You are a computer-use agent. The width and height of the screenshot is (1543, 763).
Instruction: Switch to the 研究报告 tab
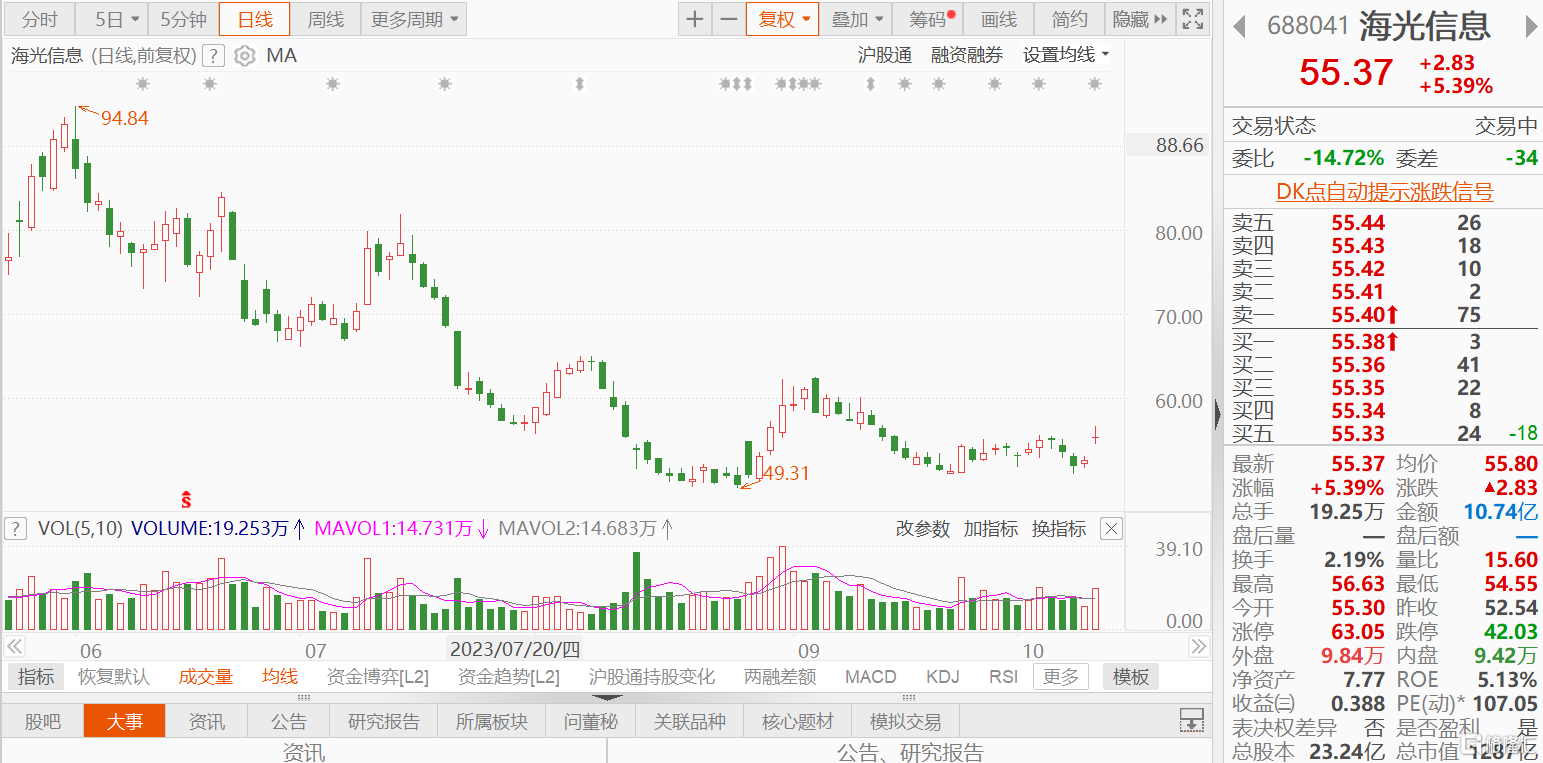point(384,721)
